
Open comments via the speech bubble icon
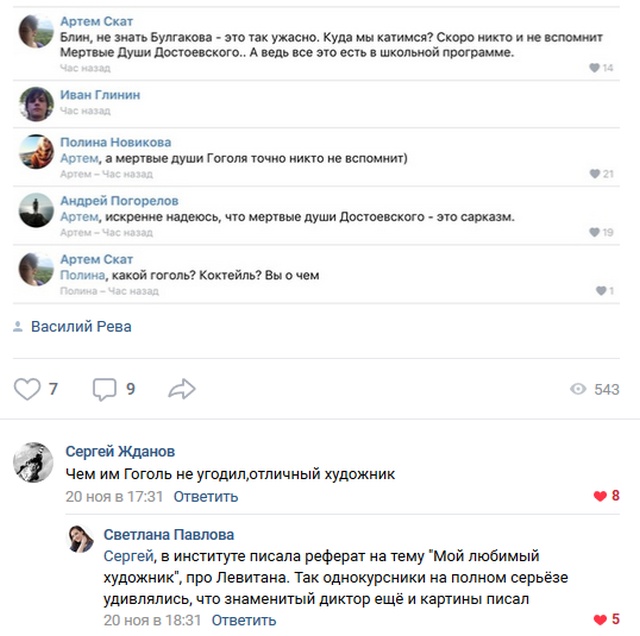click(x=104, y=389)
